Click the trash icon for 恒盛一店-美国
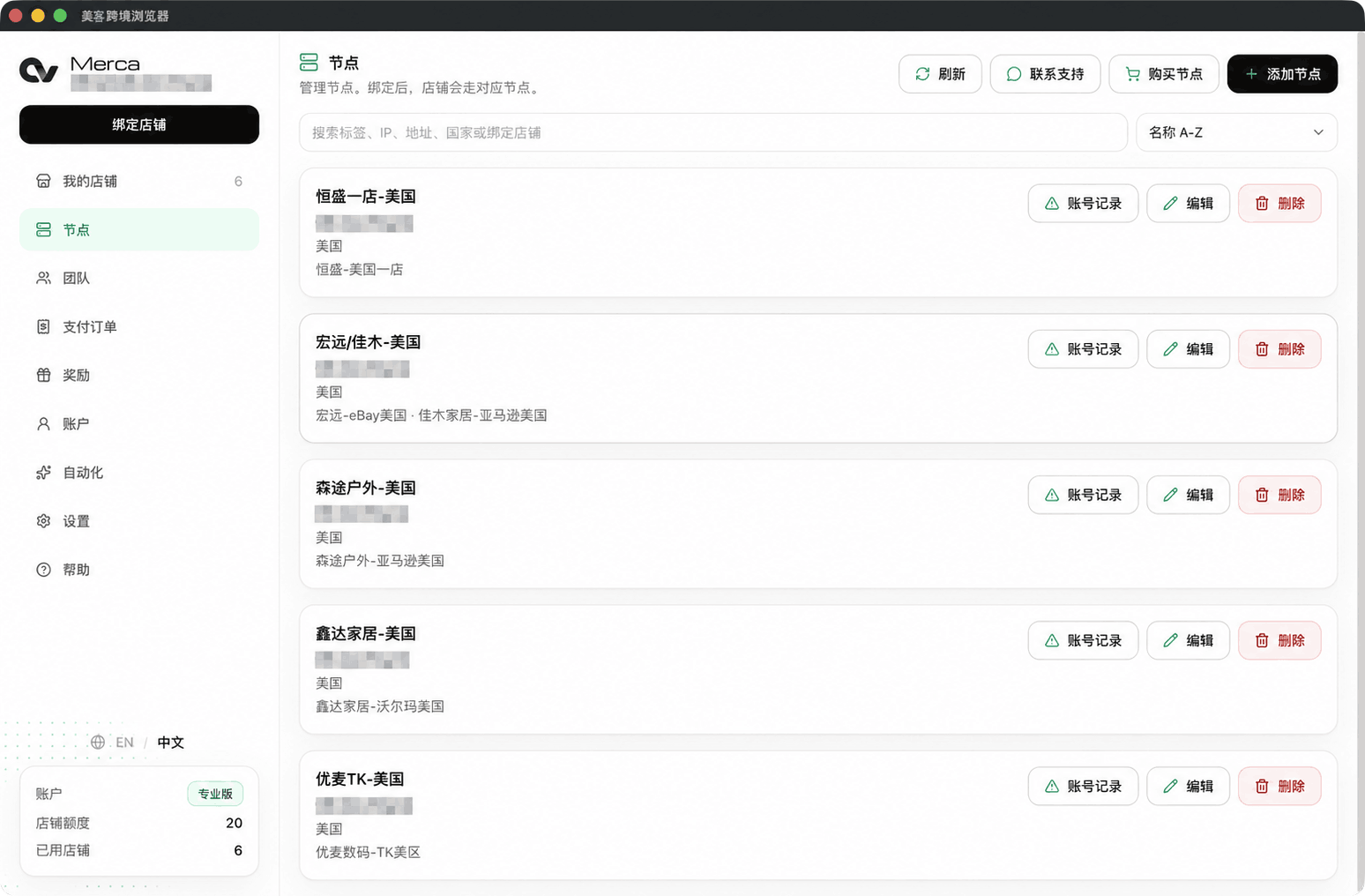This screenshot has height=896, width=1365. [x=1262, y=204]
